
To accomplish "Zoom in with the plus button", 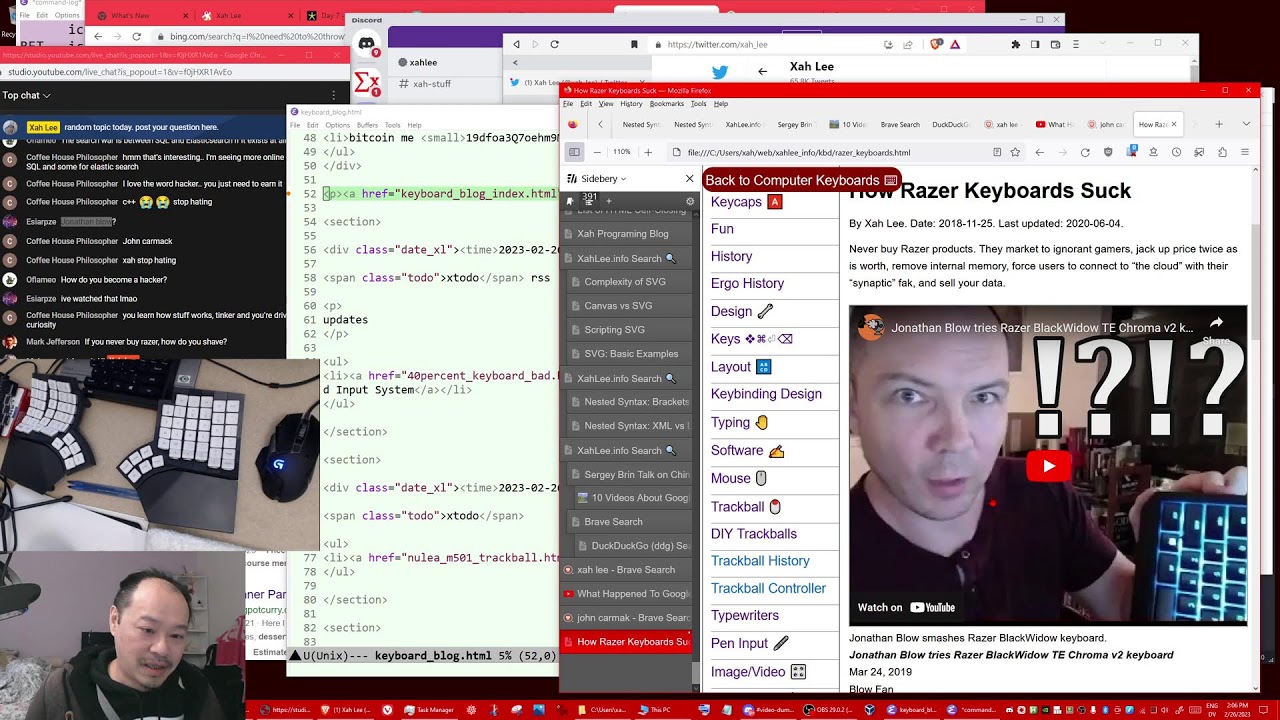I will point(647,152).
